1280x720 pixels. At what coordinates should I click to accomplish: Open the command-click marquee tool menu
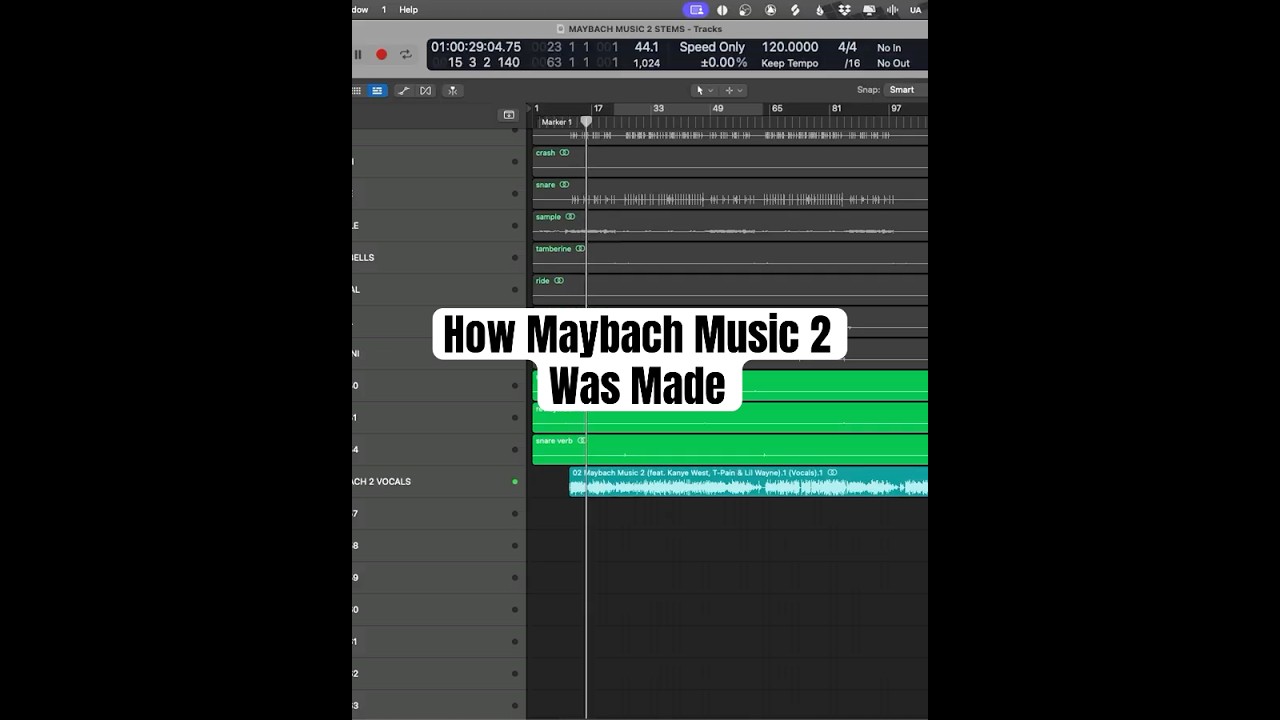pos(733,90)
